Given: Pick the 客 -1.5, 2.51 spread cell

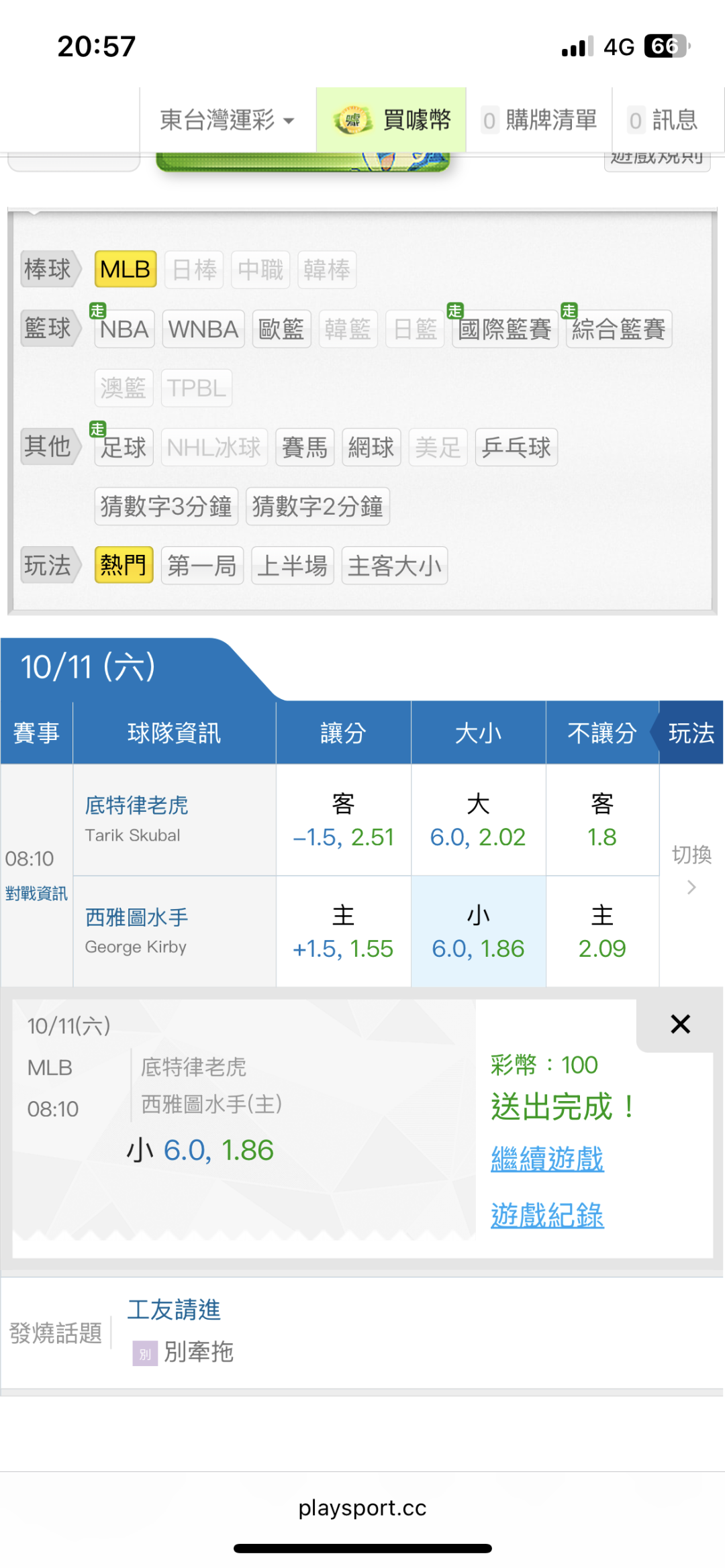Looking at the screenshot, I should 343,820.
